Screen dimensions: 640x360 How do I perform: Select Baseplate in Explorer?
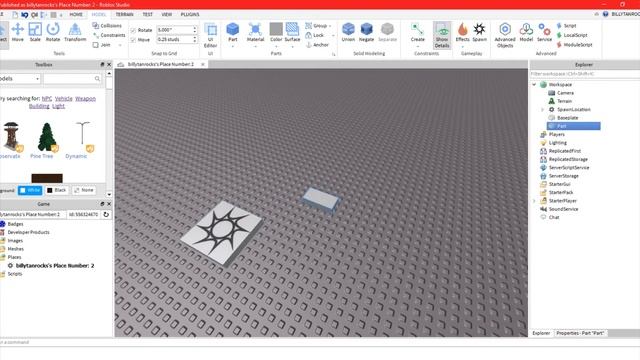coord(567,118)
